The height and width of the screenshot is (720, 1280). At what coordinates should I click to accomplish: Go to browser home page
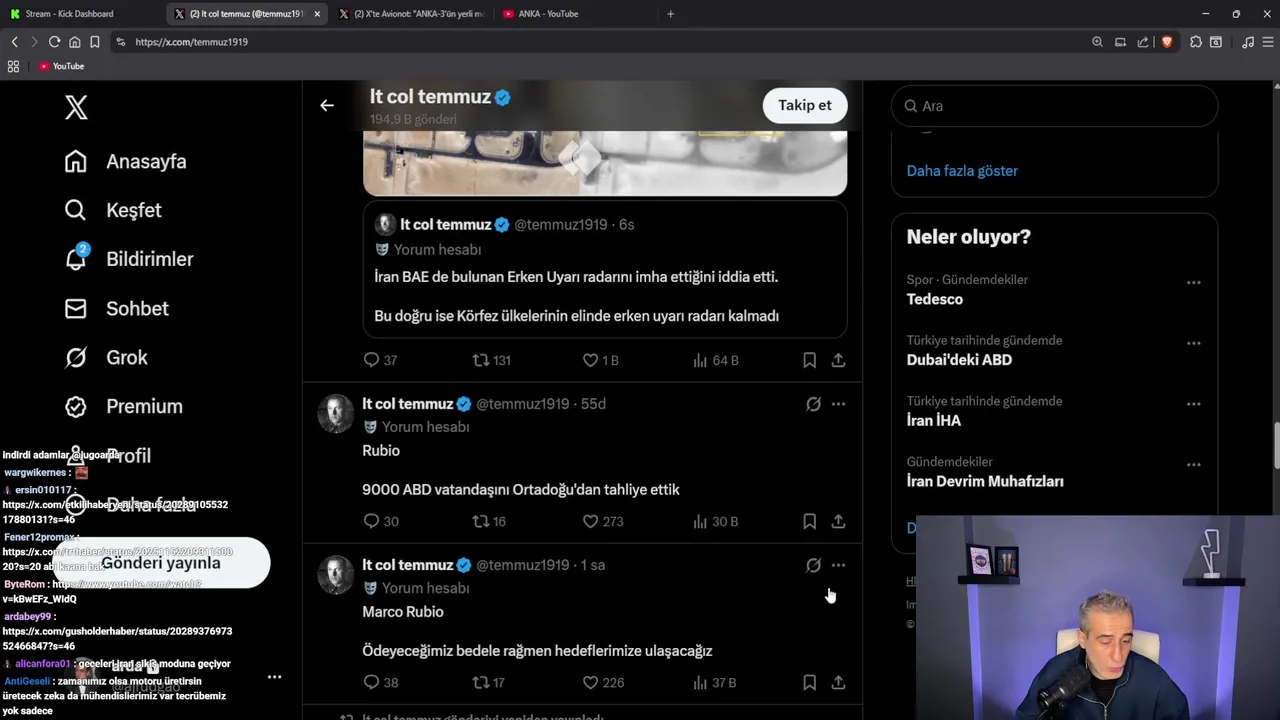(74, 42)
